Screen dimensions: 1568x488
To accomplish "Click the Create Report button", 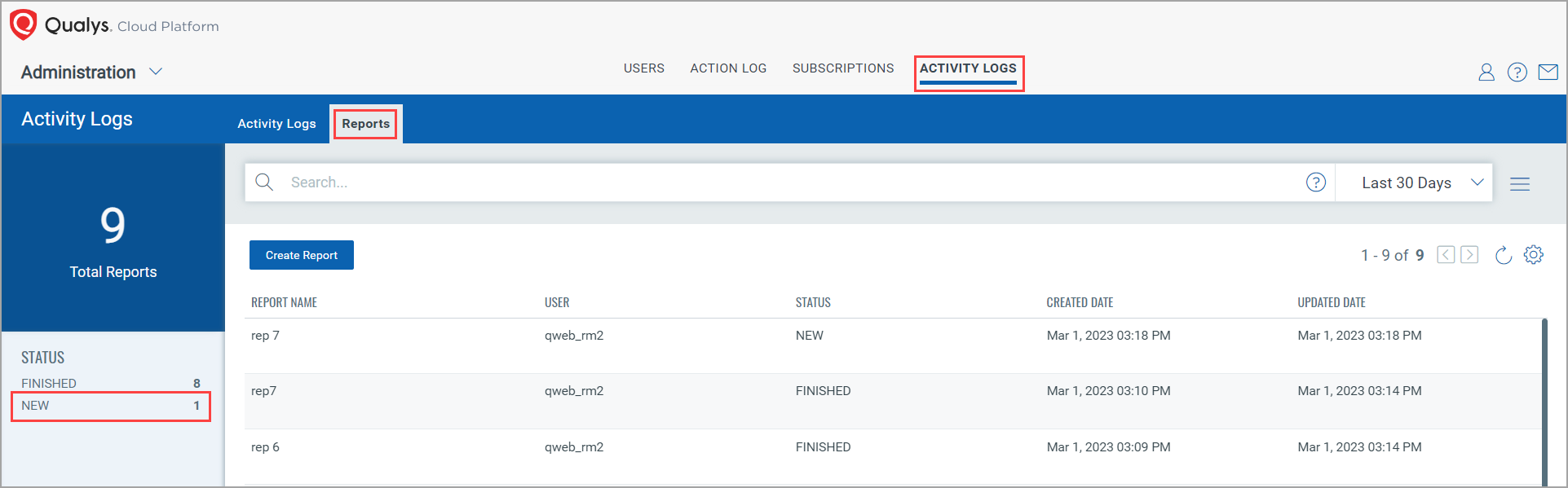I will pos(302,255).
